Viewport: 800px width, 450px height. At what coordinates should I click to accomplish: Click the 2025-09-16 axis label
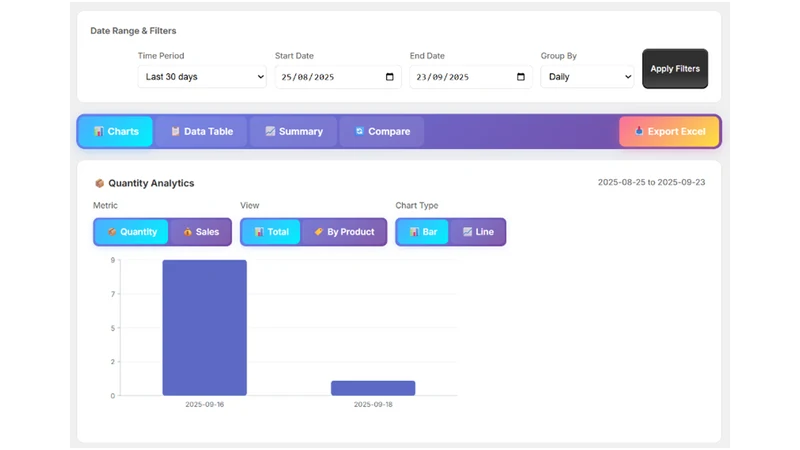point(205,404)
